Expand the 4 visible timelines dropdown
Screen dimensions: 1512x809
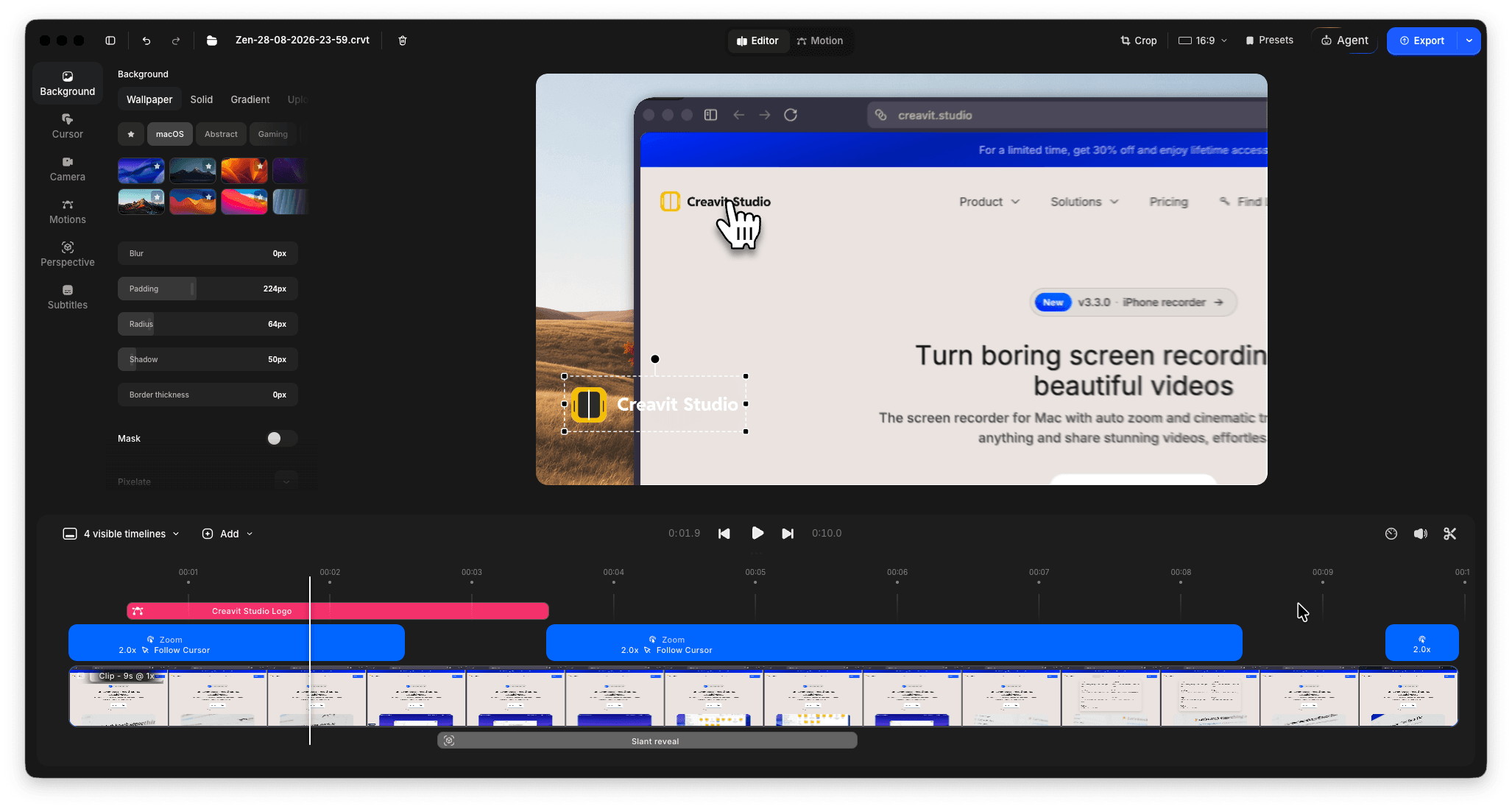121,534
